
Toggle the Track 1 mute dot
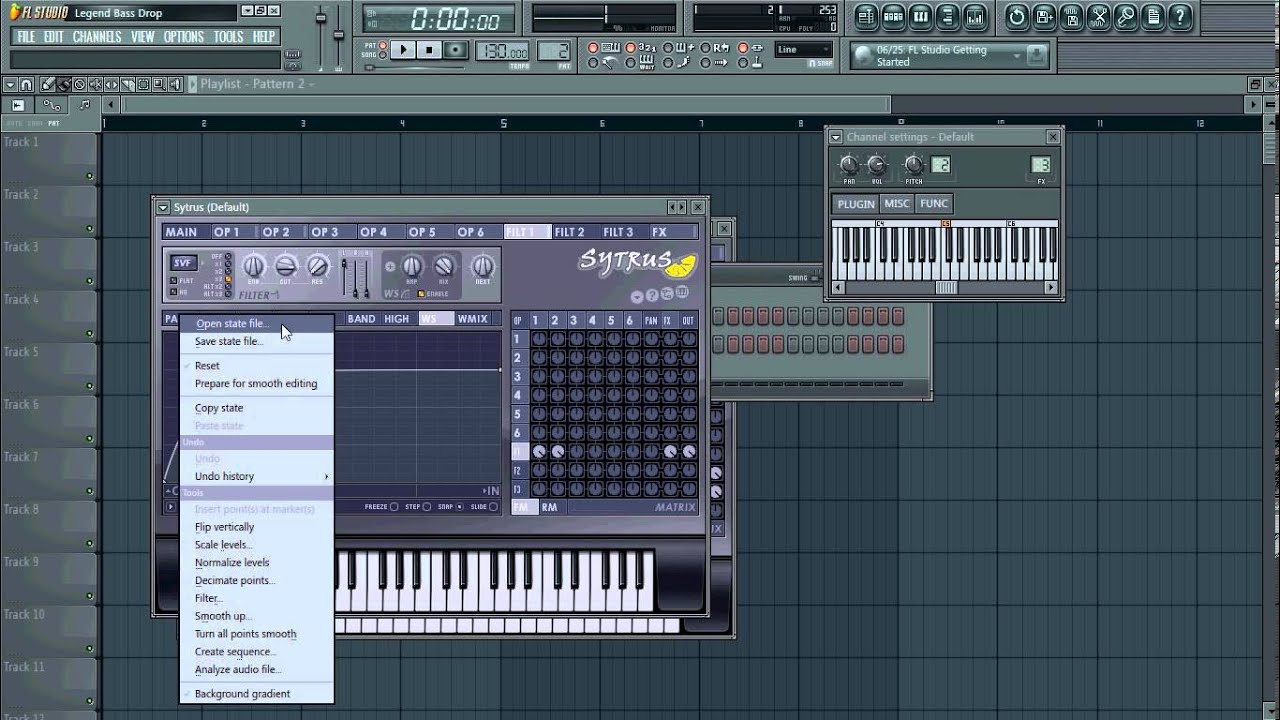89,177
